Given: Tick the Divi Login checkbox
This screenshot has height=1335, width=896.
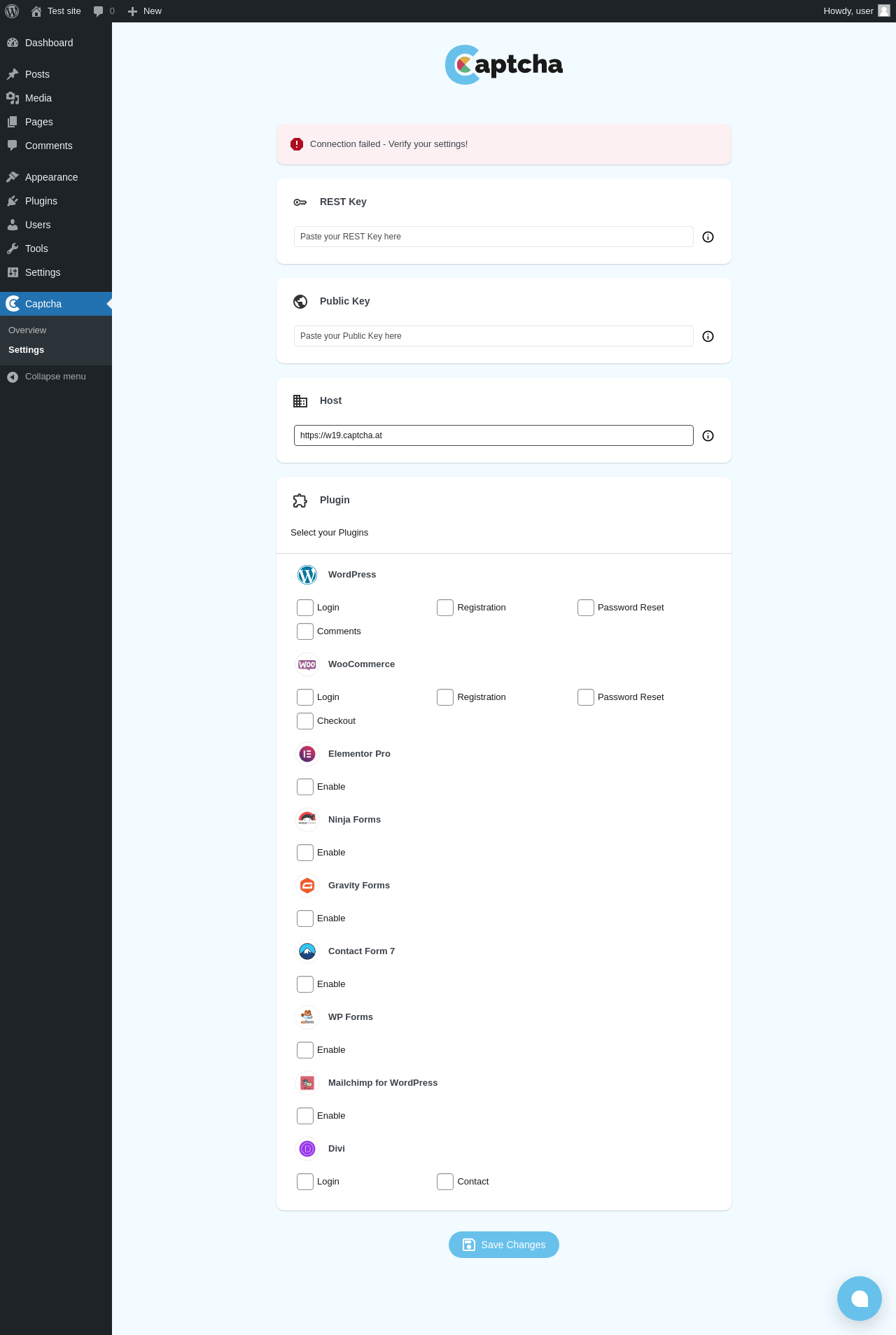Looking at the screenshot, I should (x=305, y=1182).
